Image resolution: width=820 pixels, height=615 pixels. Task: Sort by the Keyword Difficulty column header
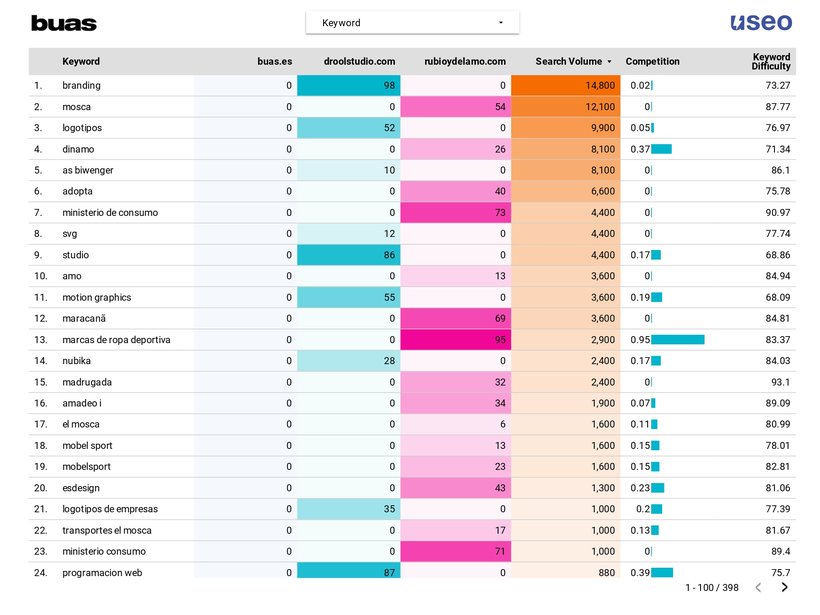[x=771, y=61]
